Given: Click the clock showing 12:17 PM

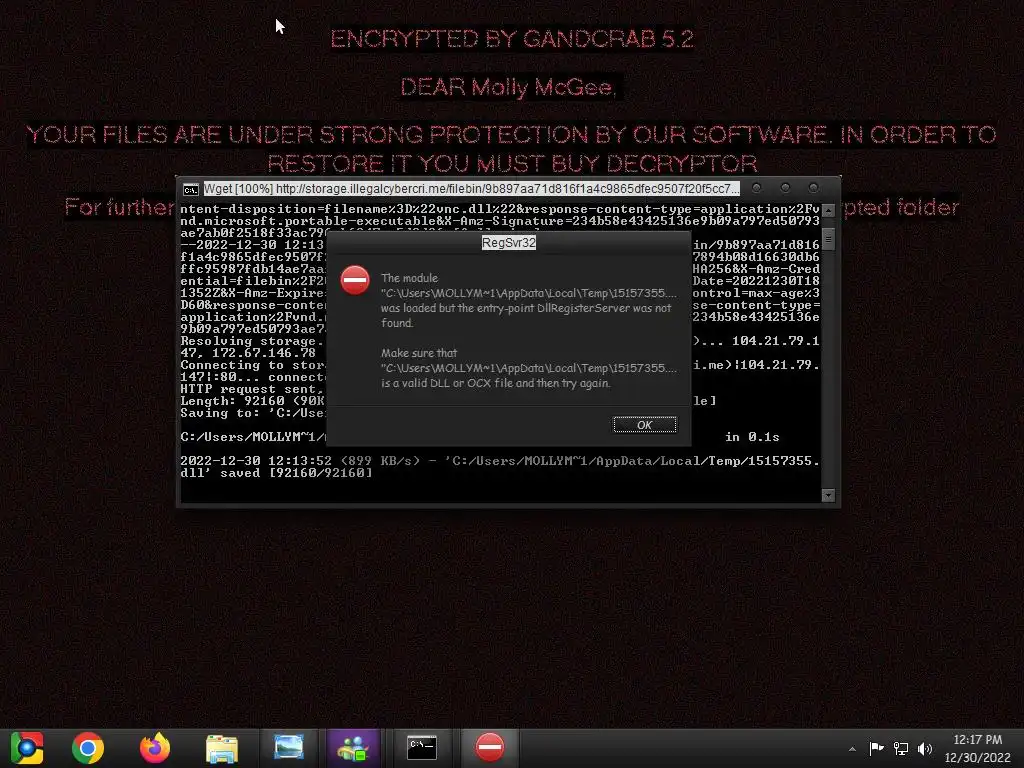Looking at the screenshot, I should pos(978,740).
